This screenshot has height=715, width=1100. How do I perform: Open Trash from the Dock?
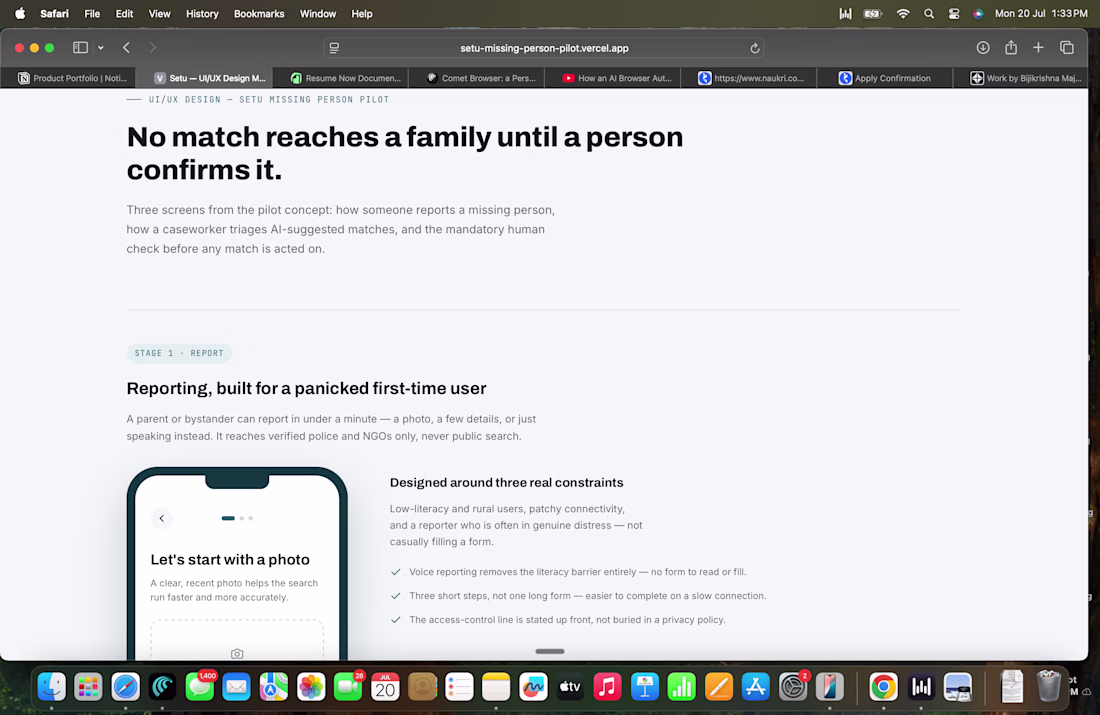1049,686
